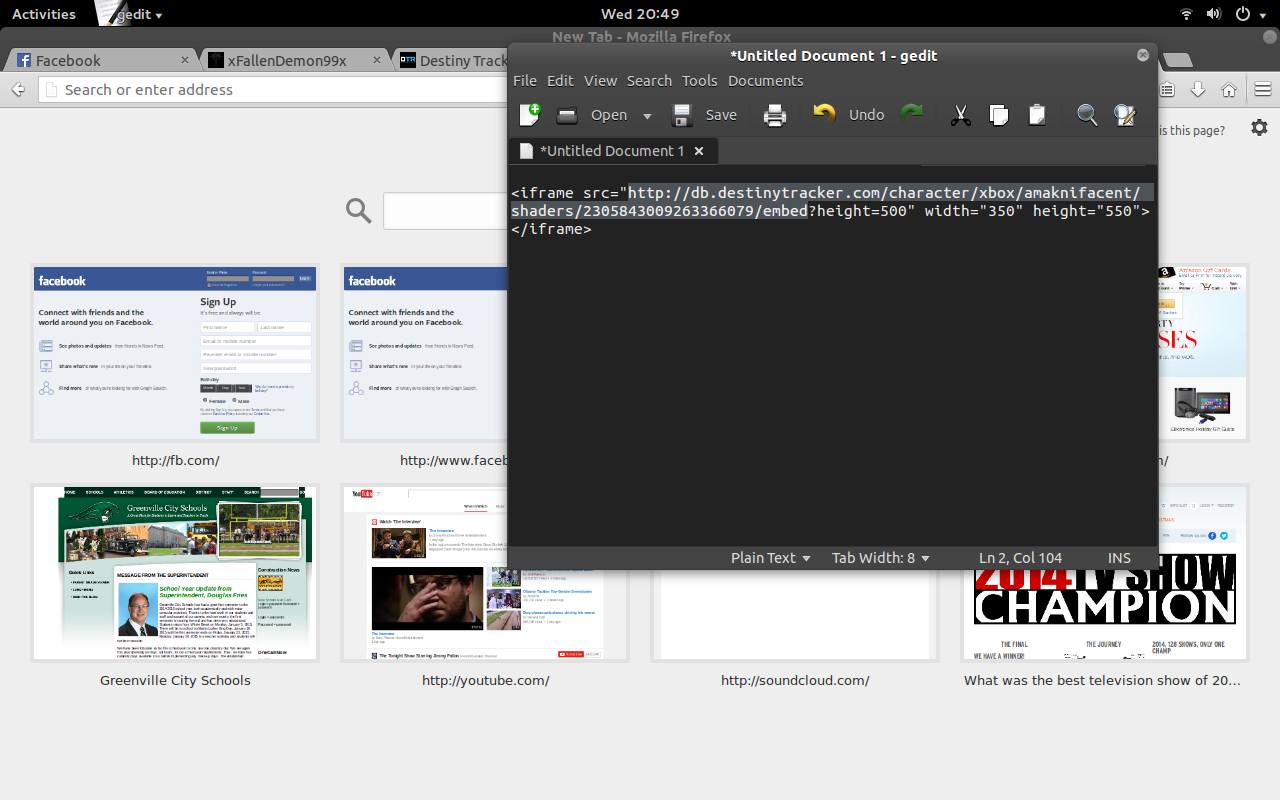The width and height of the screenshot is (1280, 800).
Task: Click the Ln 2, Col 104 status
Action: [x=1020, y=558]
